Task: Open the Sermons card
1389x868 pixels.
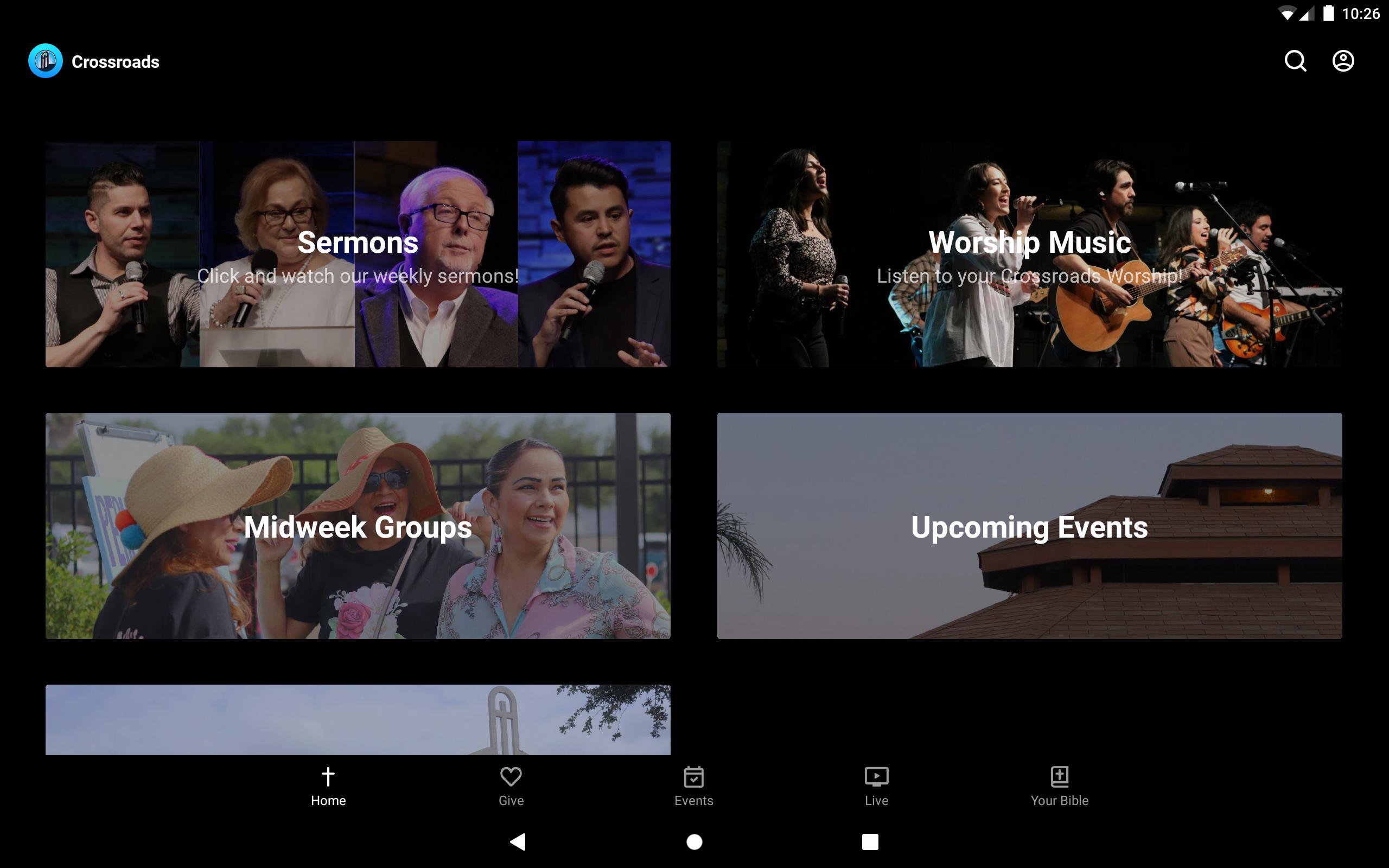Action: click(x=358, y=254)
